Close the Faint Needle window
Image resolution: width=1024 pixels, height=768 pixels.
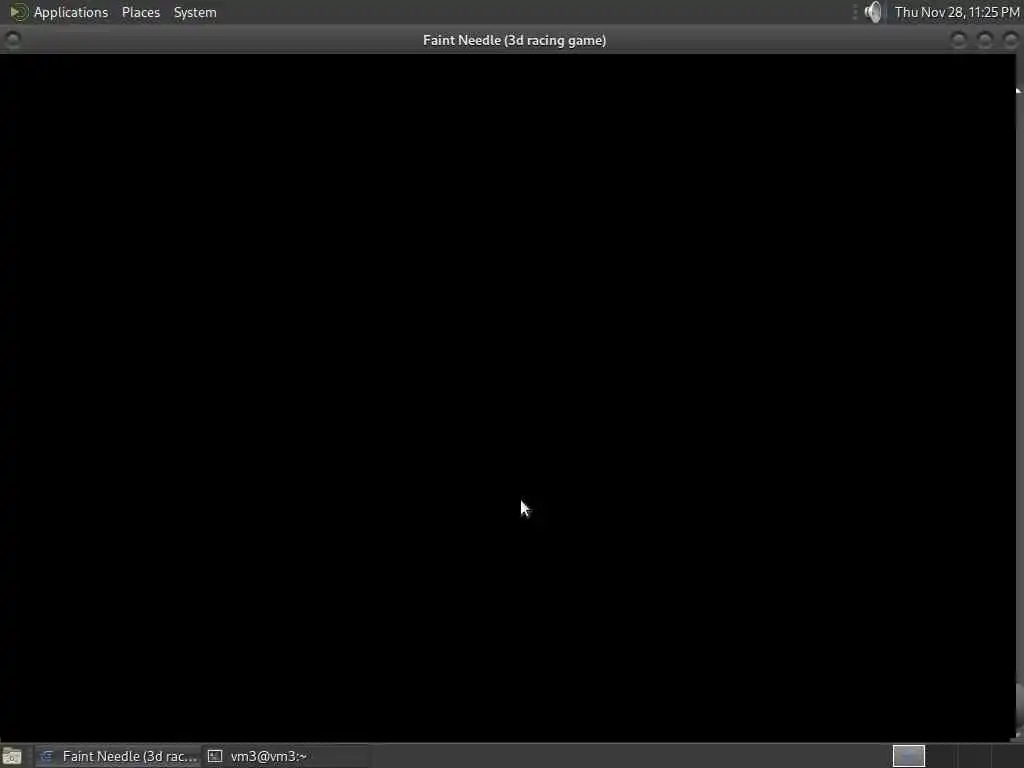click(1010, 40)
